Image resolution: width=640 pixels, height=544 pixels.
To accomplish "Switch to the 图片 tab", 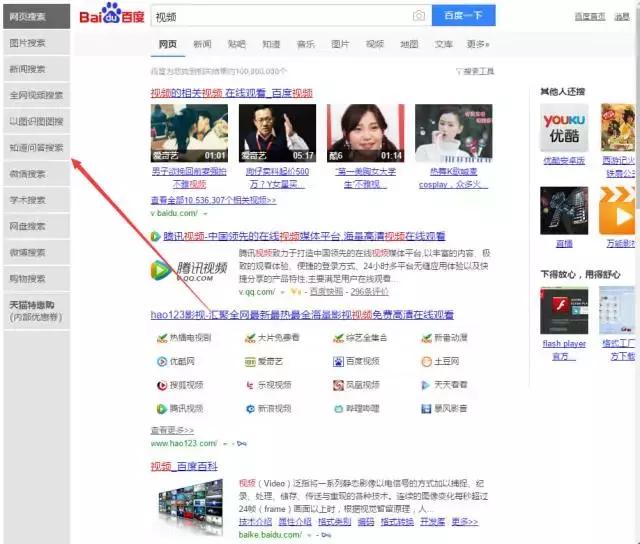I will (x=340, y=44).
